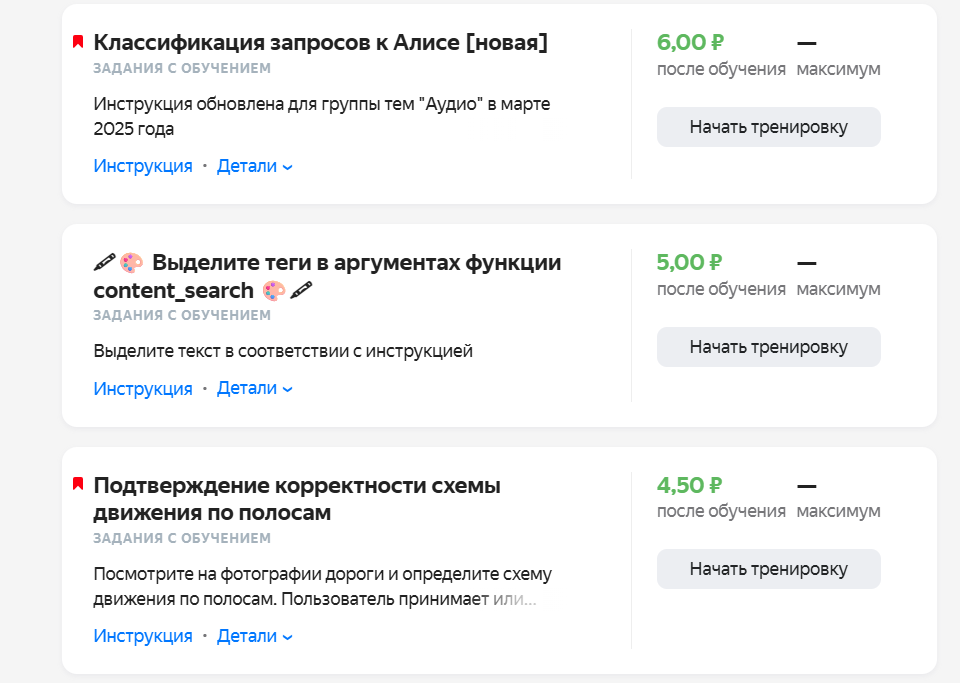960x683 pixels.
Task: Expand Детали for the content_search tagging task
Action: tap(254, 388)
